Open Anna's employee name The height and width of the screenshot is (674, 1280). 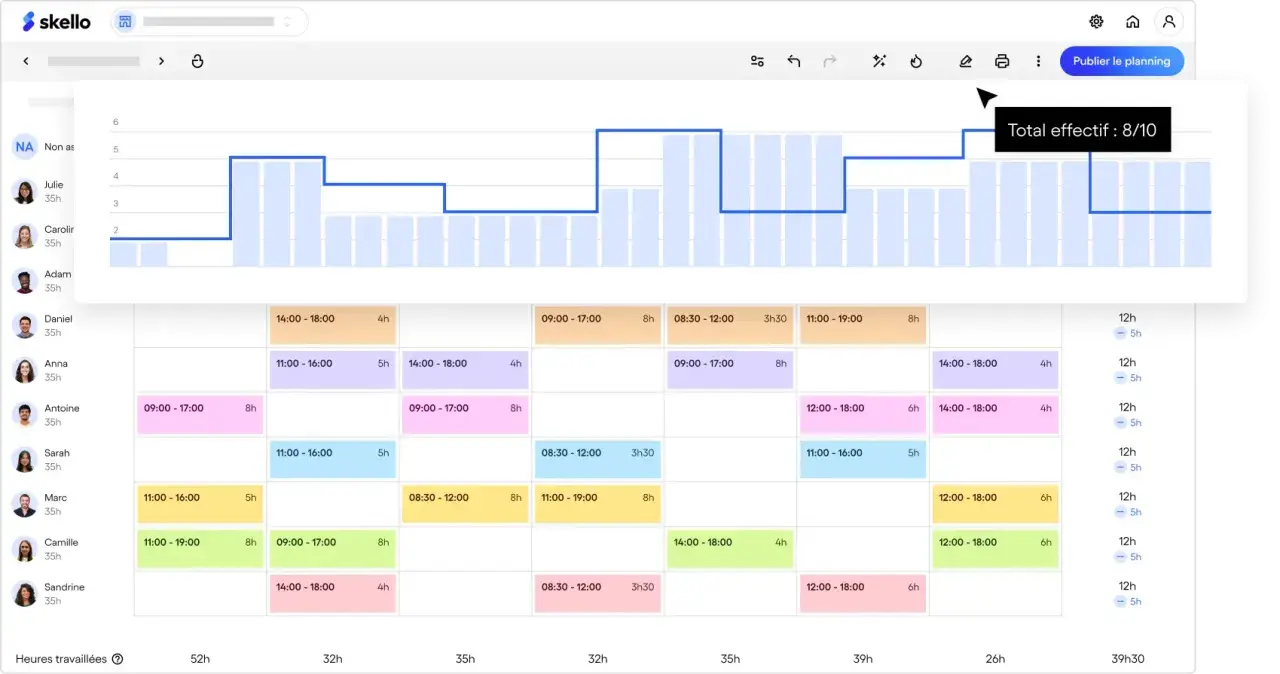[x=56, y=364]
